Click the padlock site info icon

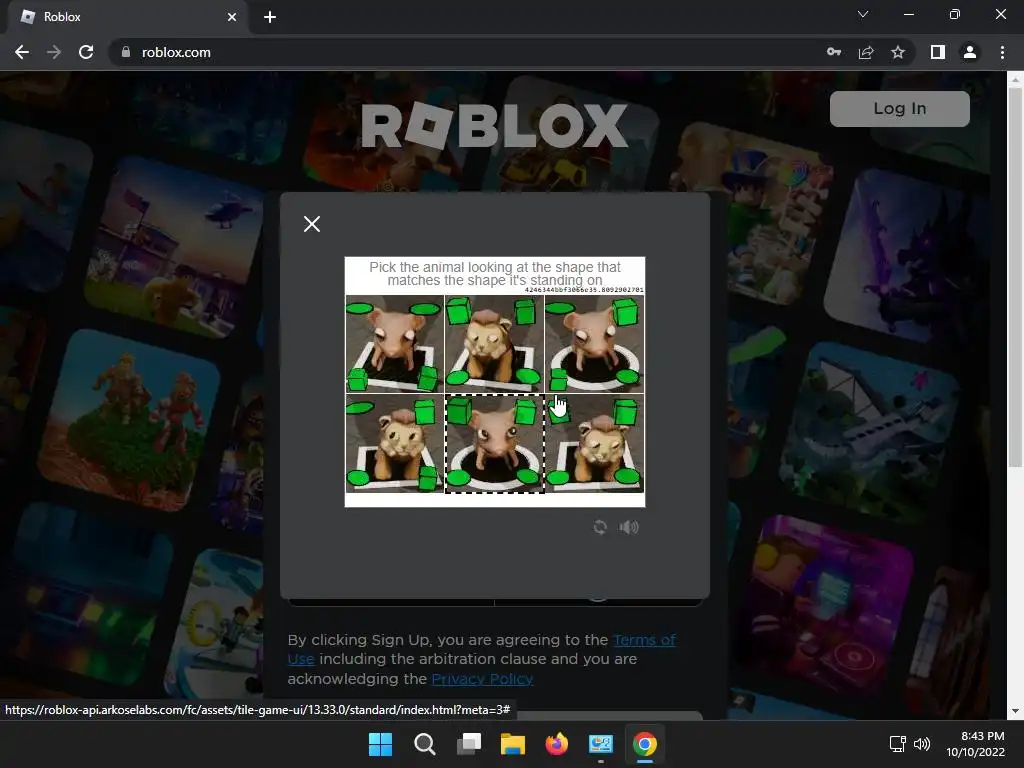pos(125,52)
